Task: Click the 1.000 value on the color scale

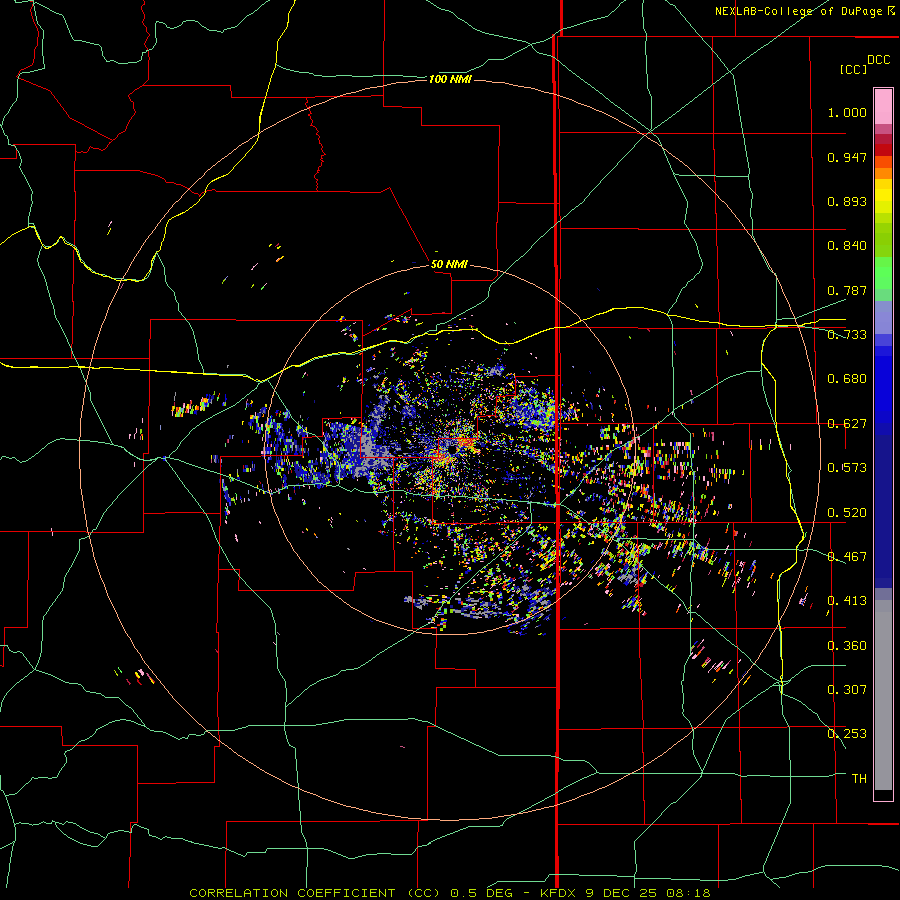Action: coord(847,112)
